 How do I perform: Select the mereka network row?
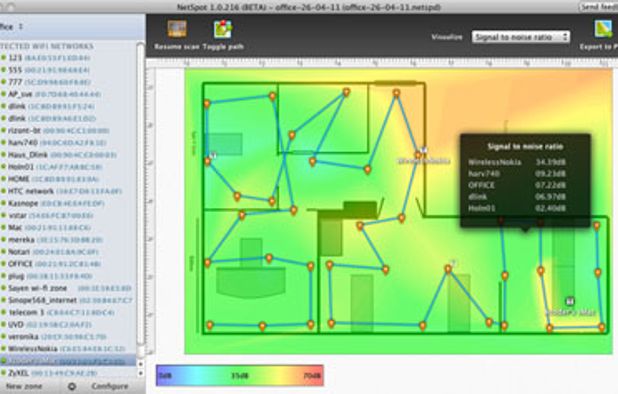point(69,240)
